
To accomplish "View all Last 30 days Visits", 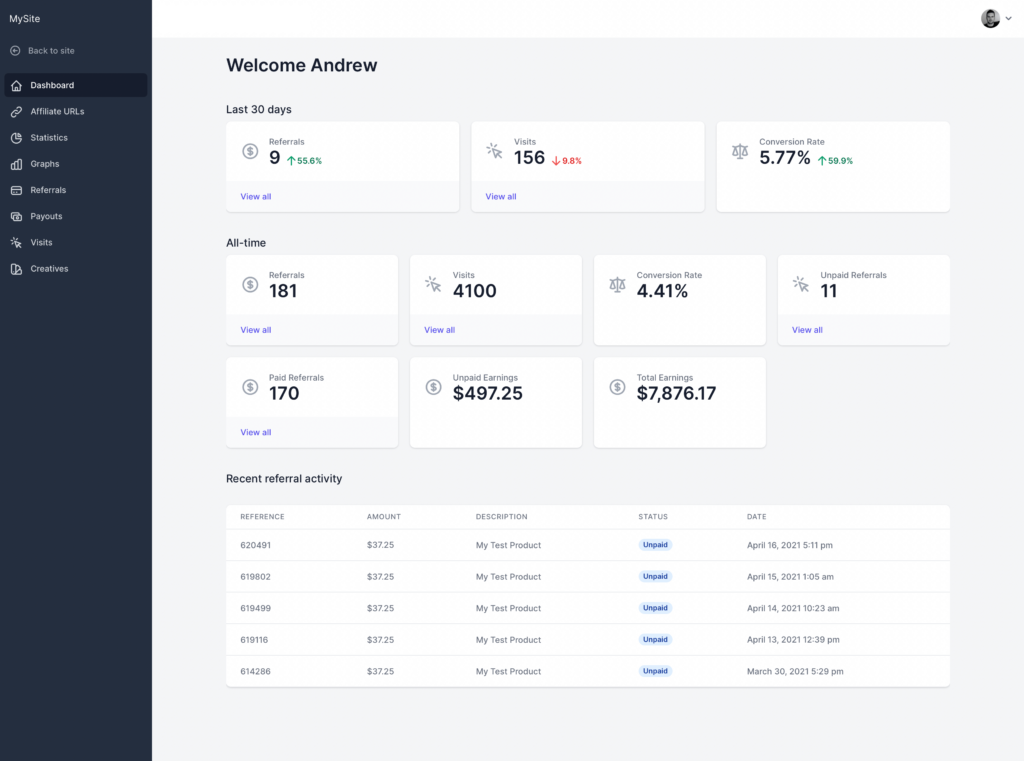I will point(501,197).
